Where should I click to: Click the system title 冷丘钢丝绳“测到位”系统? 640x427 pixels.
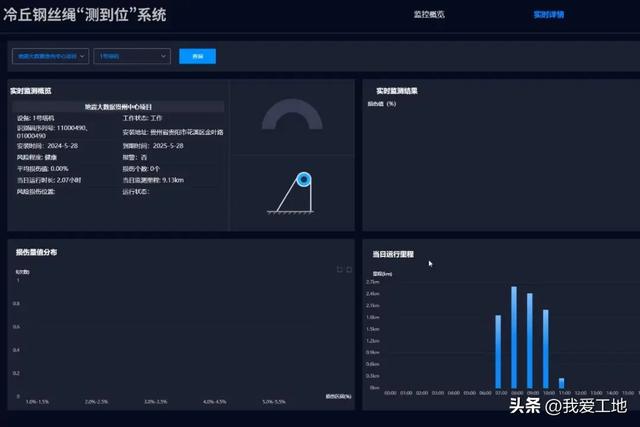(x=85, y=15)
